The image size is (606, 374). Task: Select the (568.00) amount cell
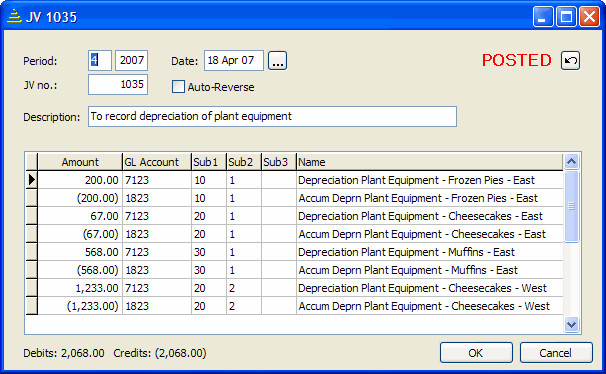coord(80,270)
